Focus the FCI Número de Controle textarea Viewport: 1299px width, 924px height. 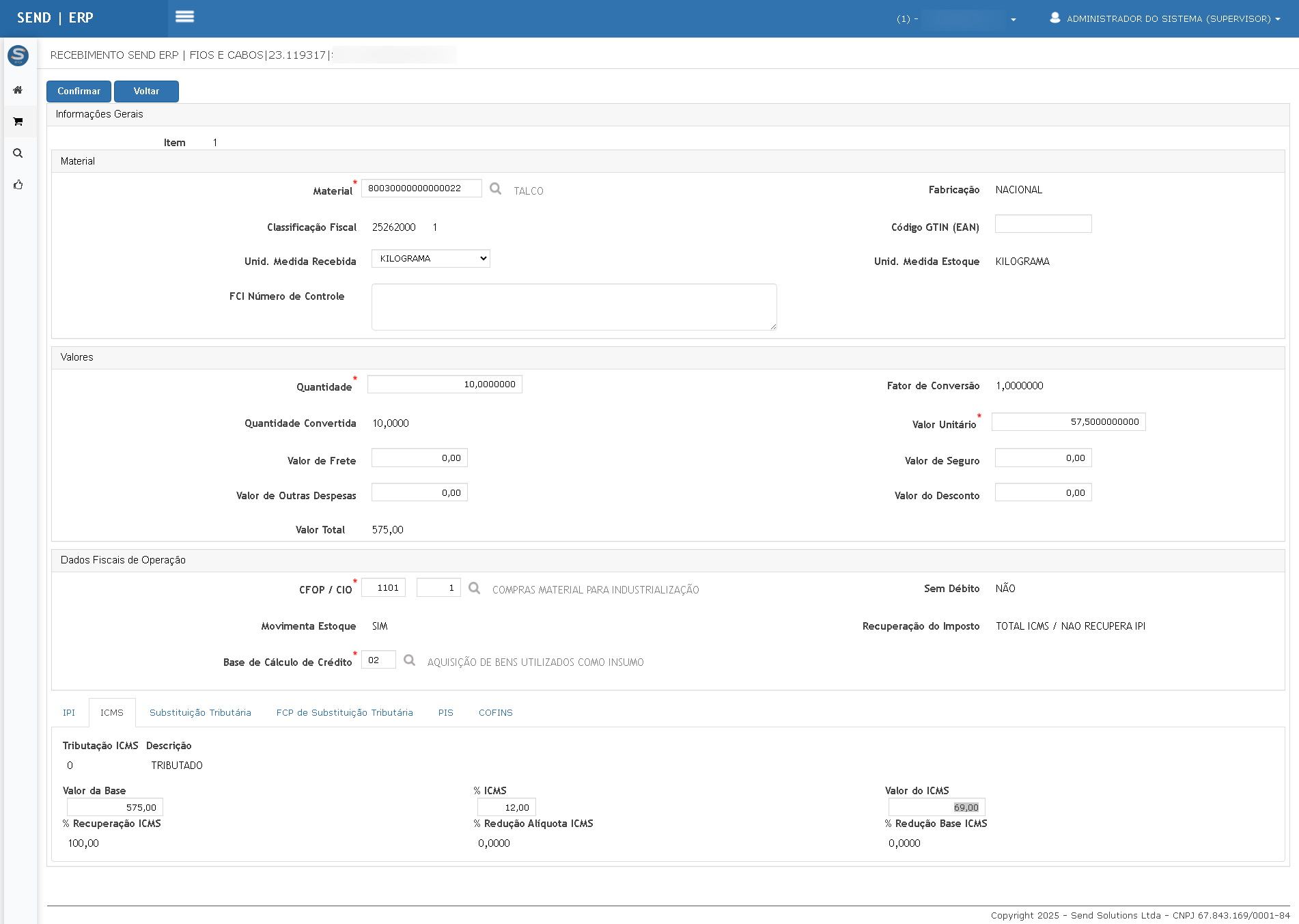pyautogui.click(x=574, y=307)
